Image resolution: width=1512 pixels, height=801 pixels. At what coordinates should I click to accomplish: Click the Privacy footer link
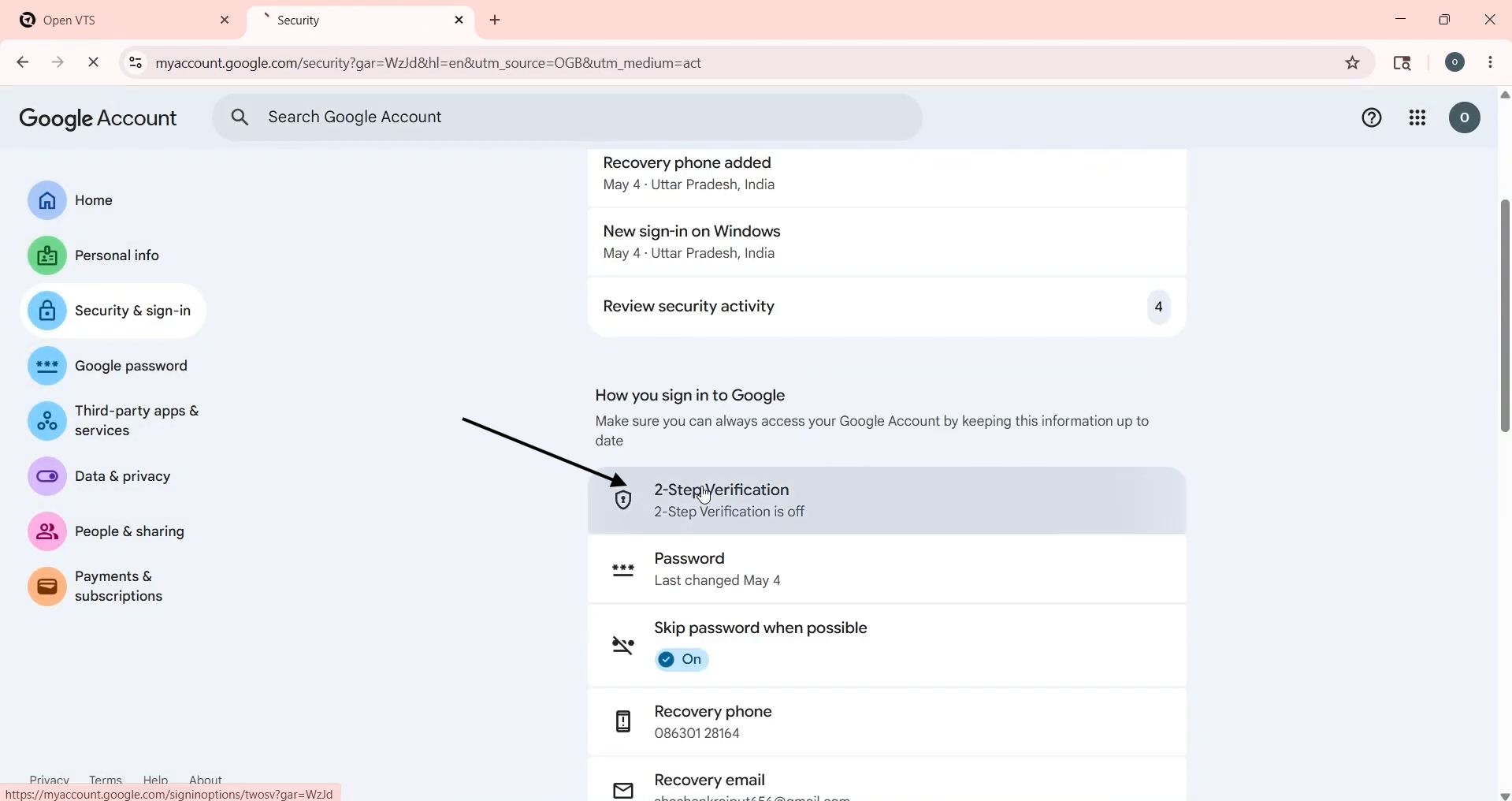50,780
